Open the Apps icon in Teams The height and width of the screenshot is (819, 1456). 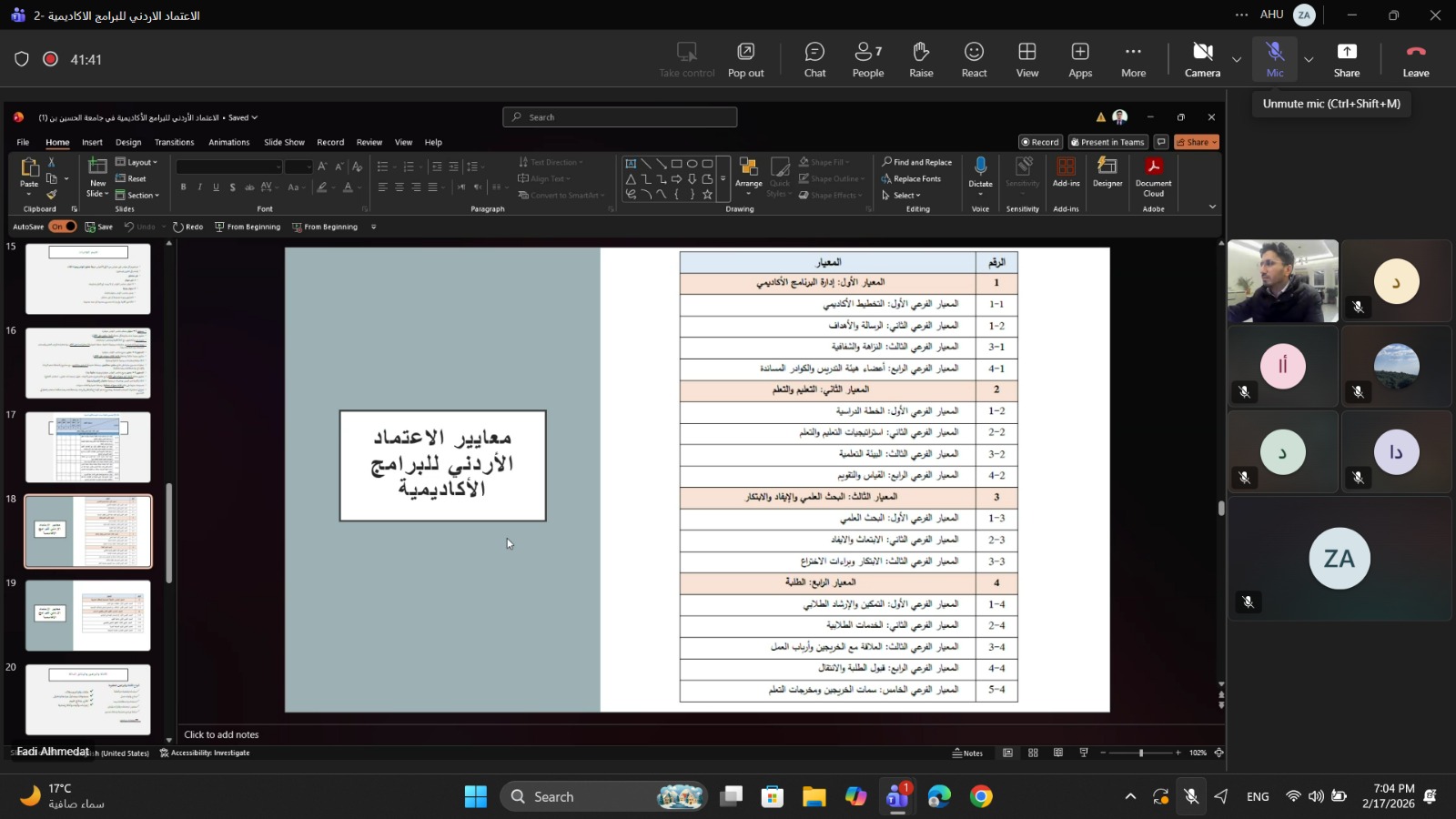tap(1080, 60)
